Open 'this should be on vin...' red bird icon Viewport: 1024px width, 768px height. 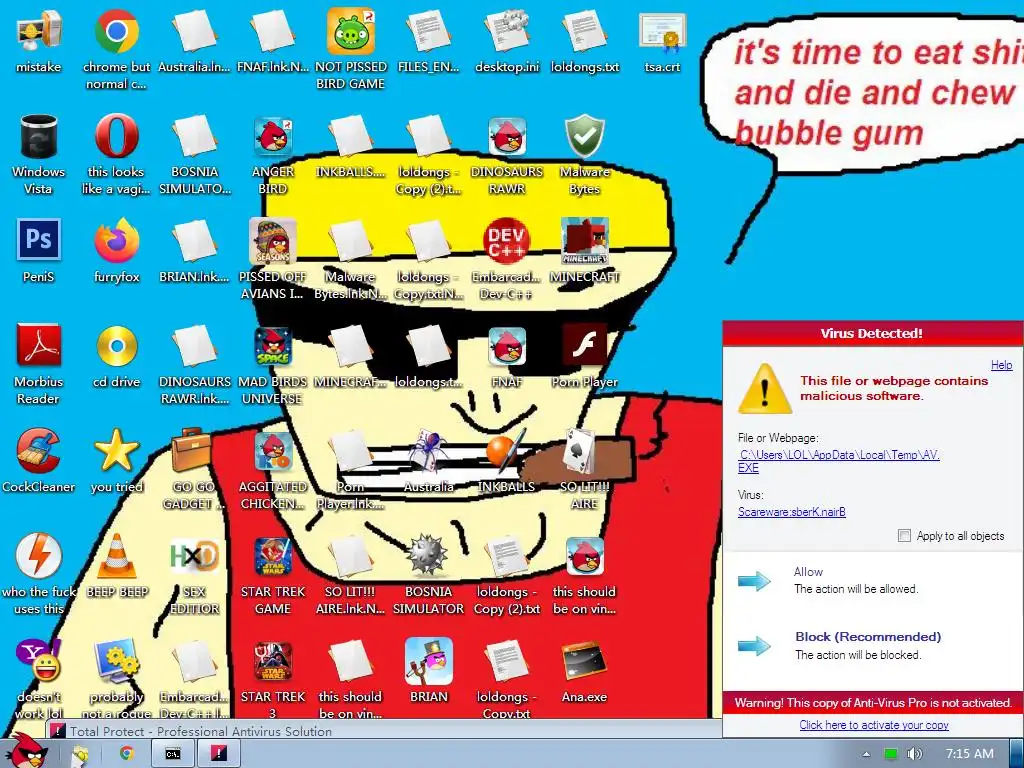(x=584, y=556)
